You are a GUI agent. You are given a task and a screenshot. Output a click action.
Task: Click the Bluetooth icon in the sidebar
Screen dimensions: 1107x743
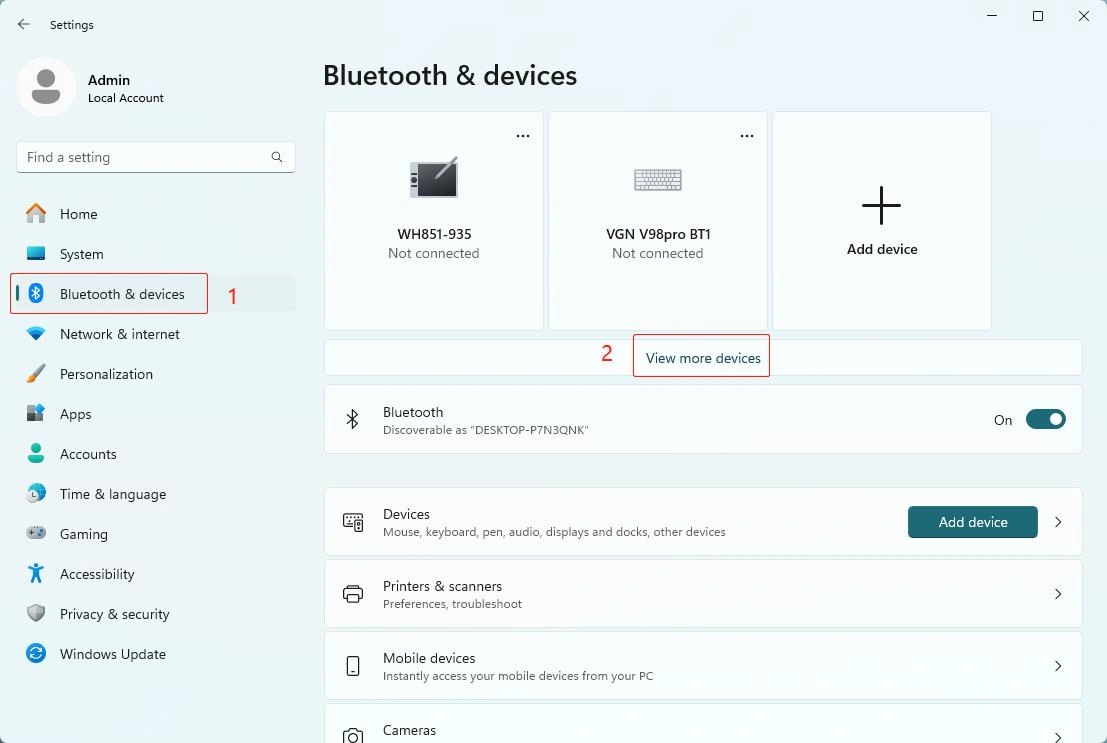pos(36,293)
